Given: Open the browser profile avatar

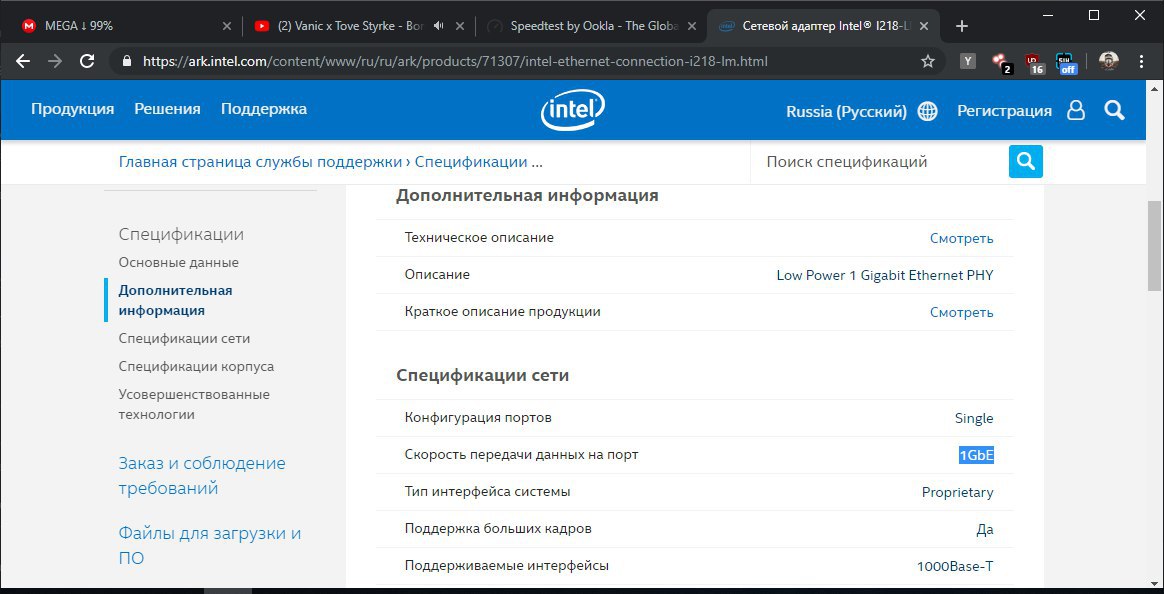Looking at the screenshot, I should tap(1108, 62).
